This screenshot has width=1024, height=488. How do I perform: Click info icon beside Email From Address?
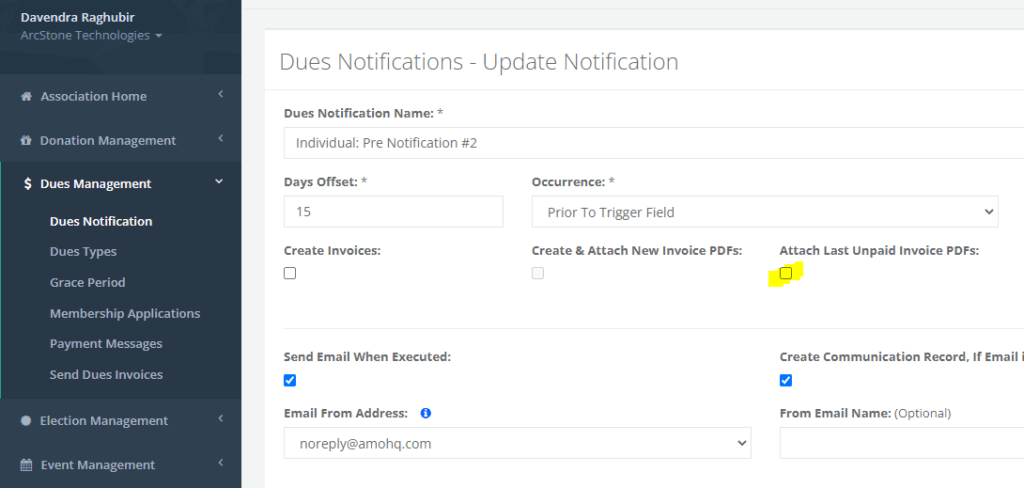coord(426,413)
